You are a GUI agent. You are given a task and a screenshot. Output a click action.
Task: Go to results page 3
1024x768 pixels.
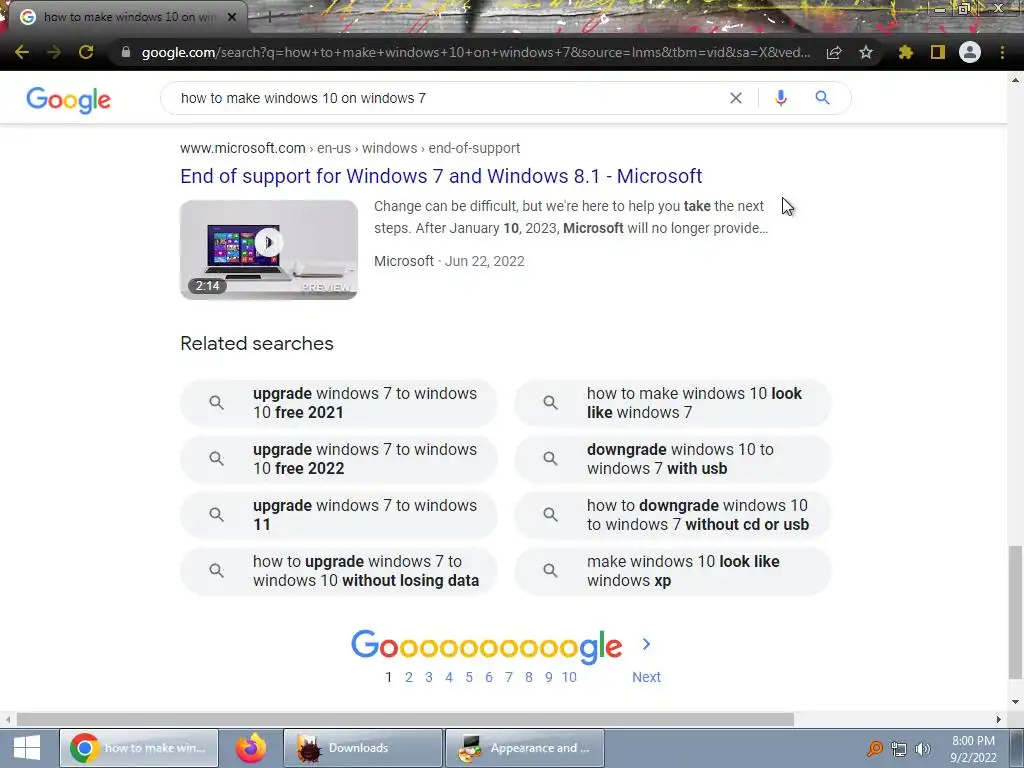click(429, 677)
